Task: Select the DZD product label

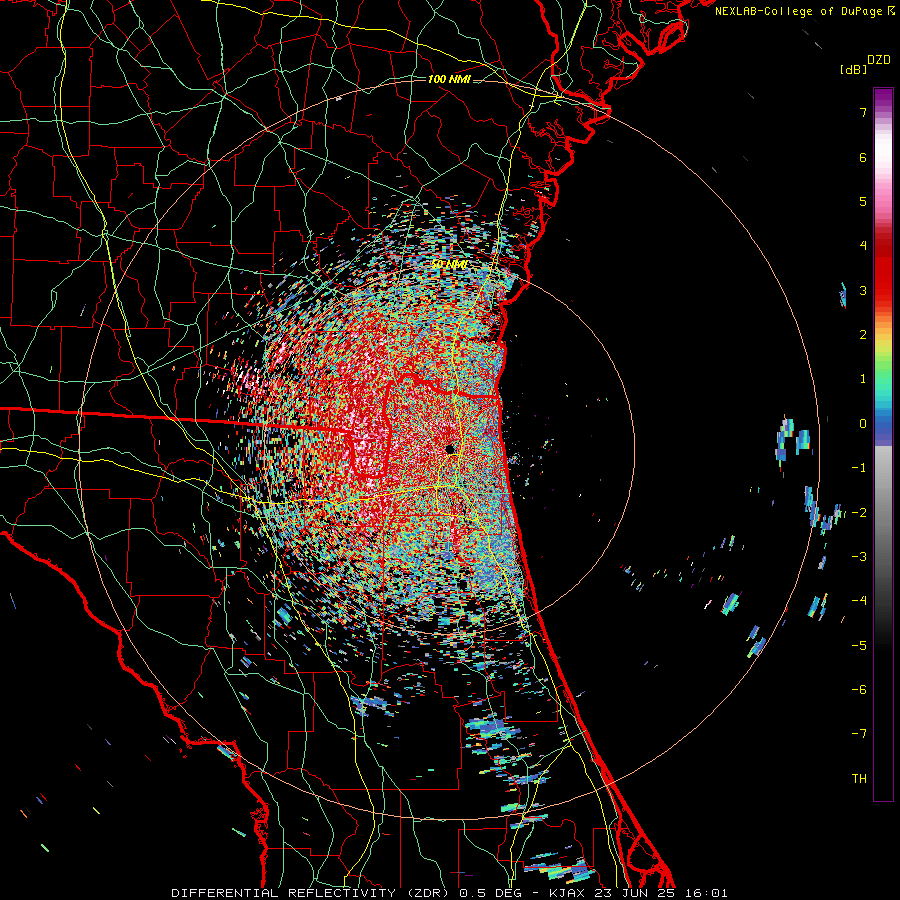Action: pos(879,60)
